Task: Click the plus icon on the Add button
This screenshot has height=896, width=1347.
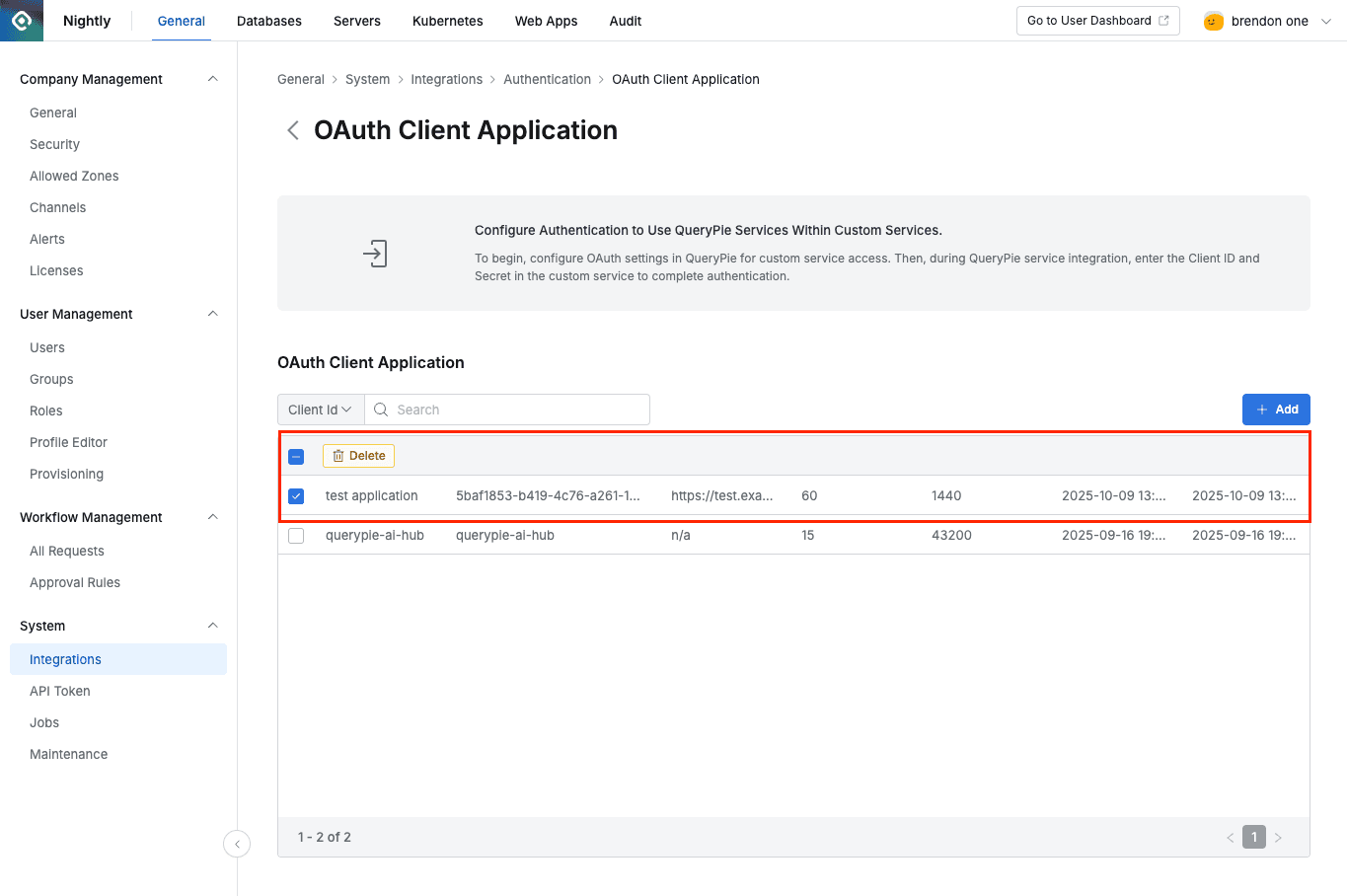Action: coord(1264,409)
